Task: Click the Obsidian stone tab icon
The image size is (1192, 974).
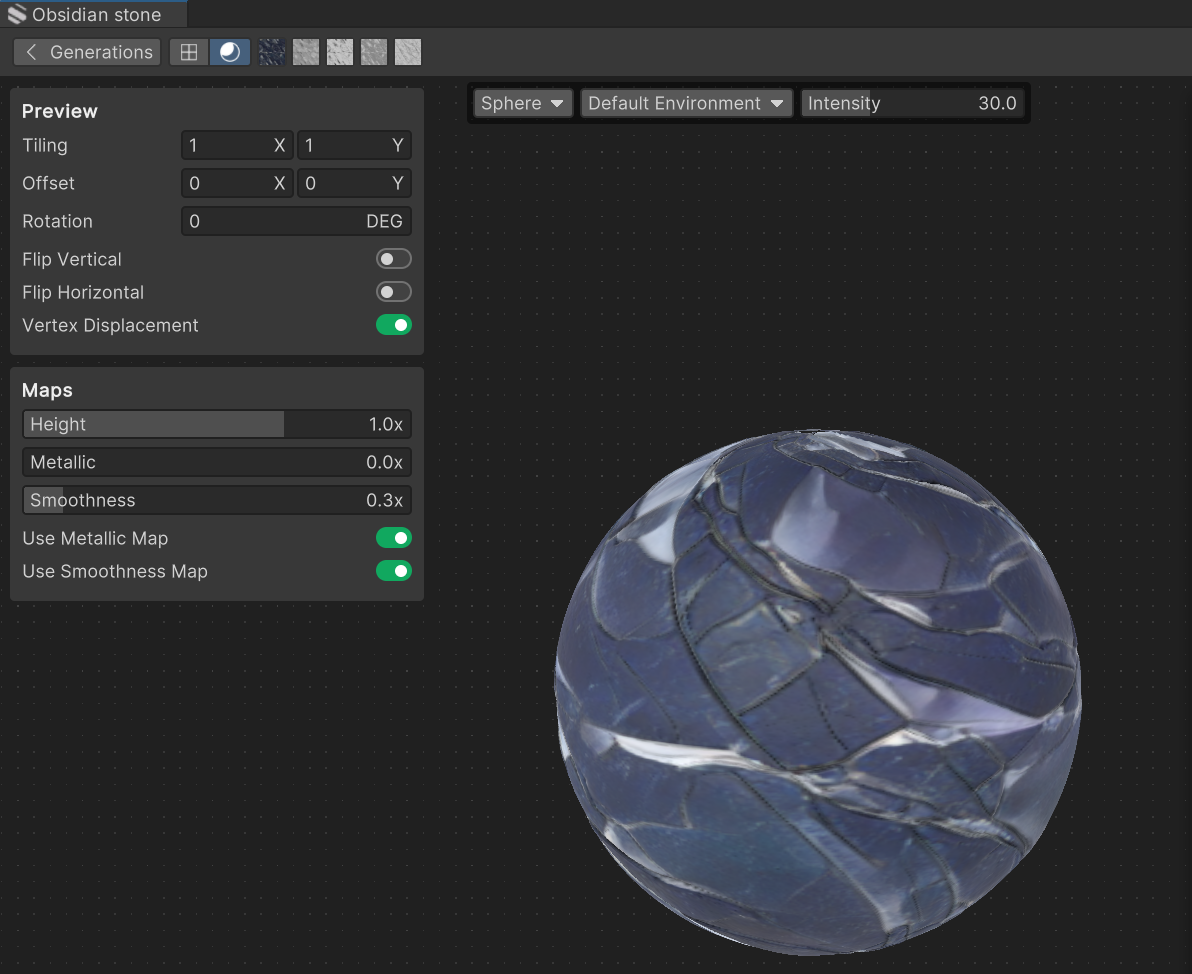Action: pyautogui.click(x=17, y=15)
